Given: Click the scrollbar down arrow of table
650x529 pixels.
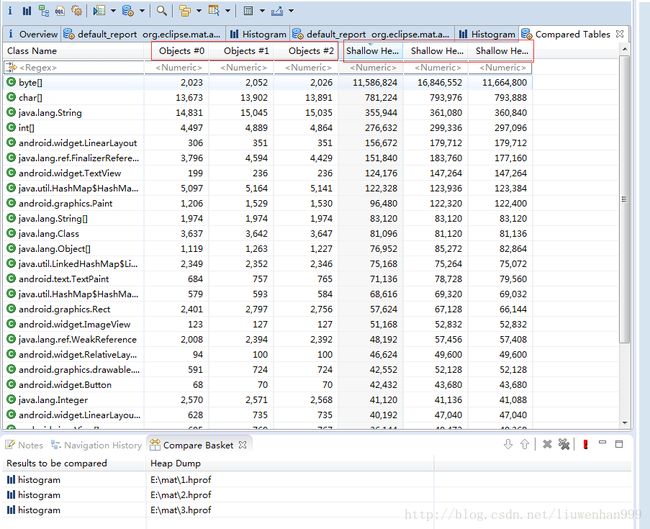Looking at the screenshot, I should point(625,422).
